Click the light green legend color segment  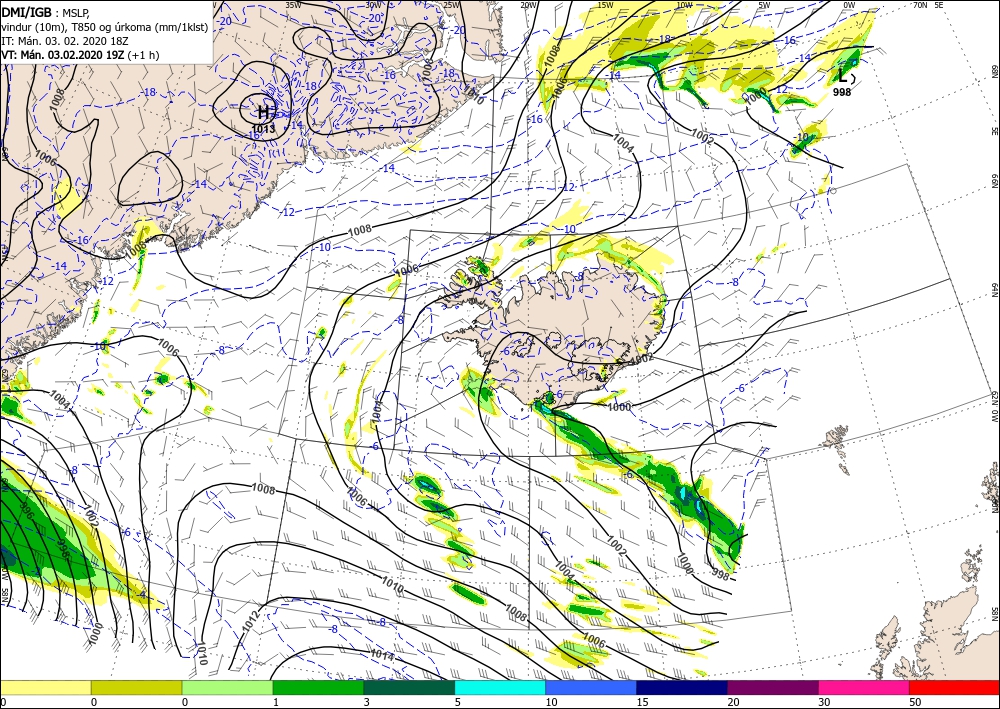(227, 687)
